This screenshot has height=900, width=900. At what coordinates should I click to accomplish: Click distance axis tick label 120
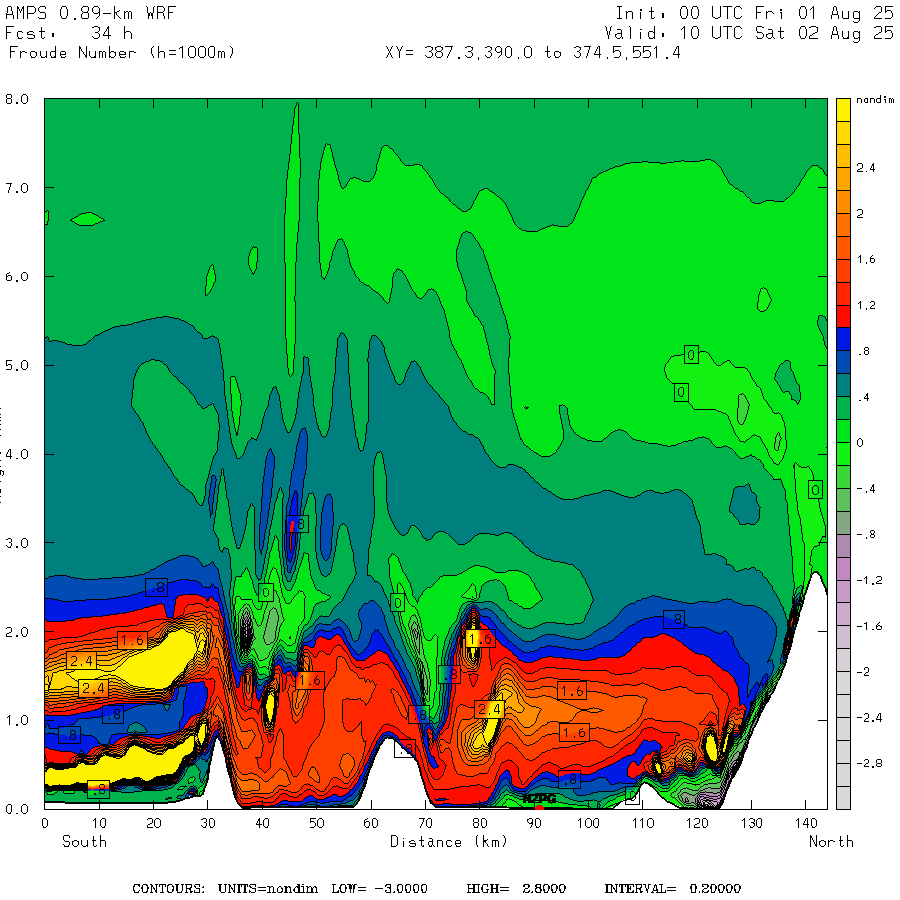697,823
